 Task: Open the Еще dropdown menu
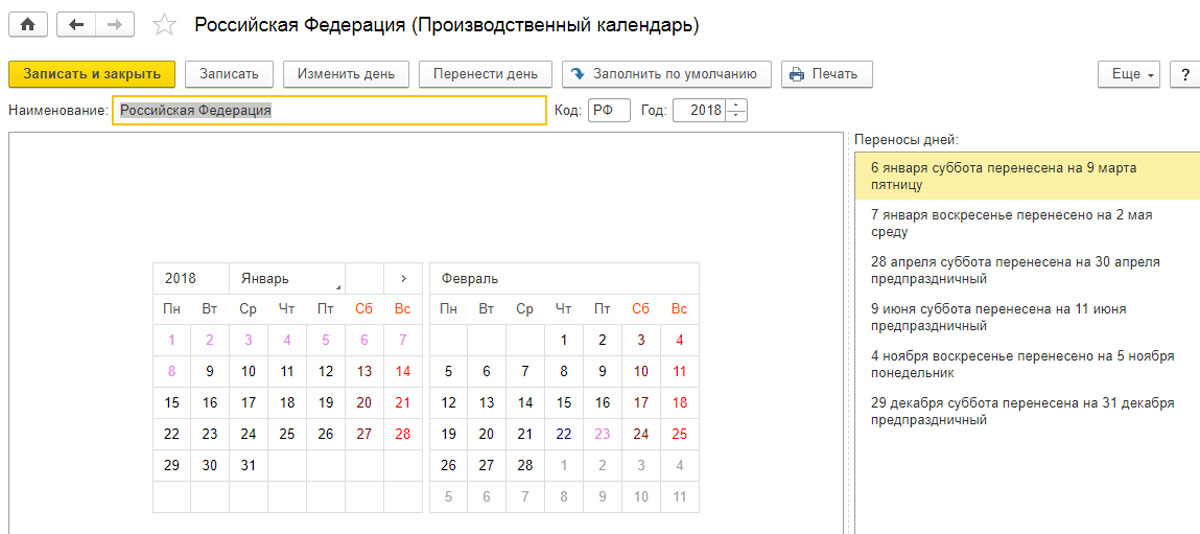click(1132, 74)
